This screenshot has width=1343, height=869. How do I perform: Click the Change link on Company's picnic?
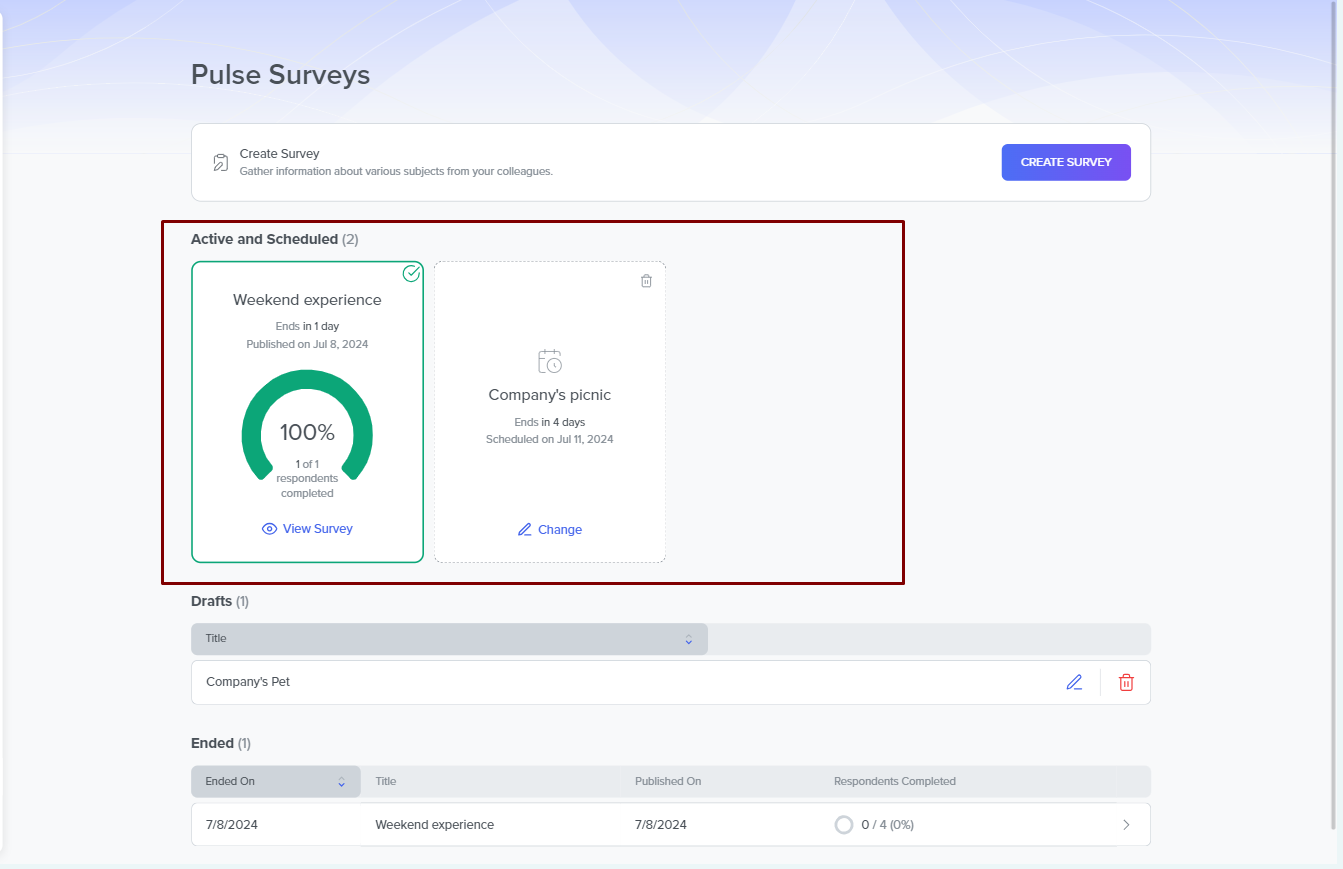(559, 530)
